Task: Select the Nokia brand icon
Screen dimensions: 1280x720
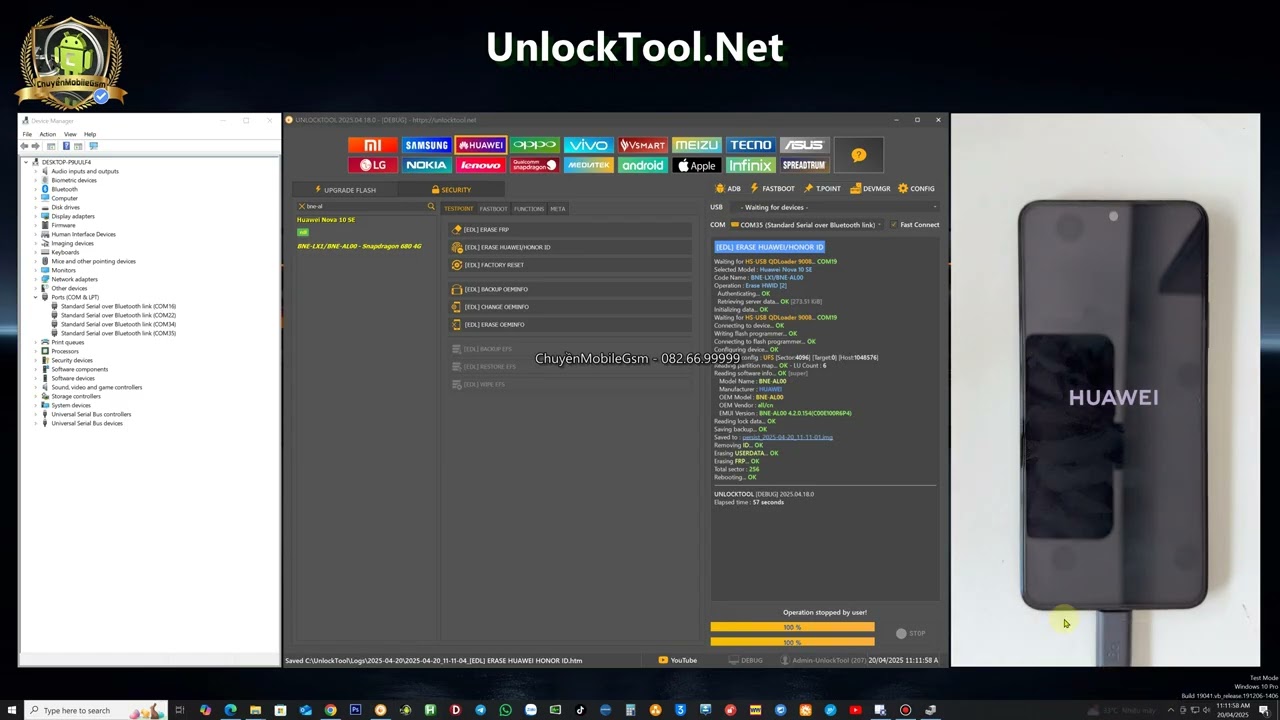Action: pyautogui.click(x=426, y=165)
